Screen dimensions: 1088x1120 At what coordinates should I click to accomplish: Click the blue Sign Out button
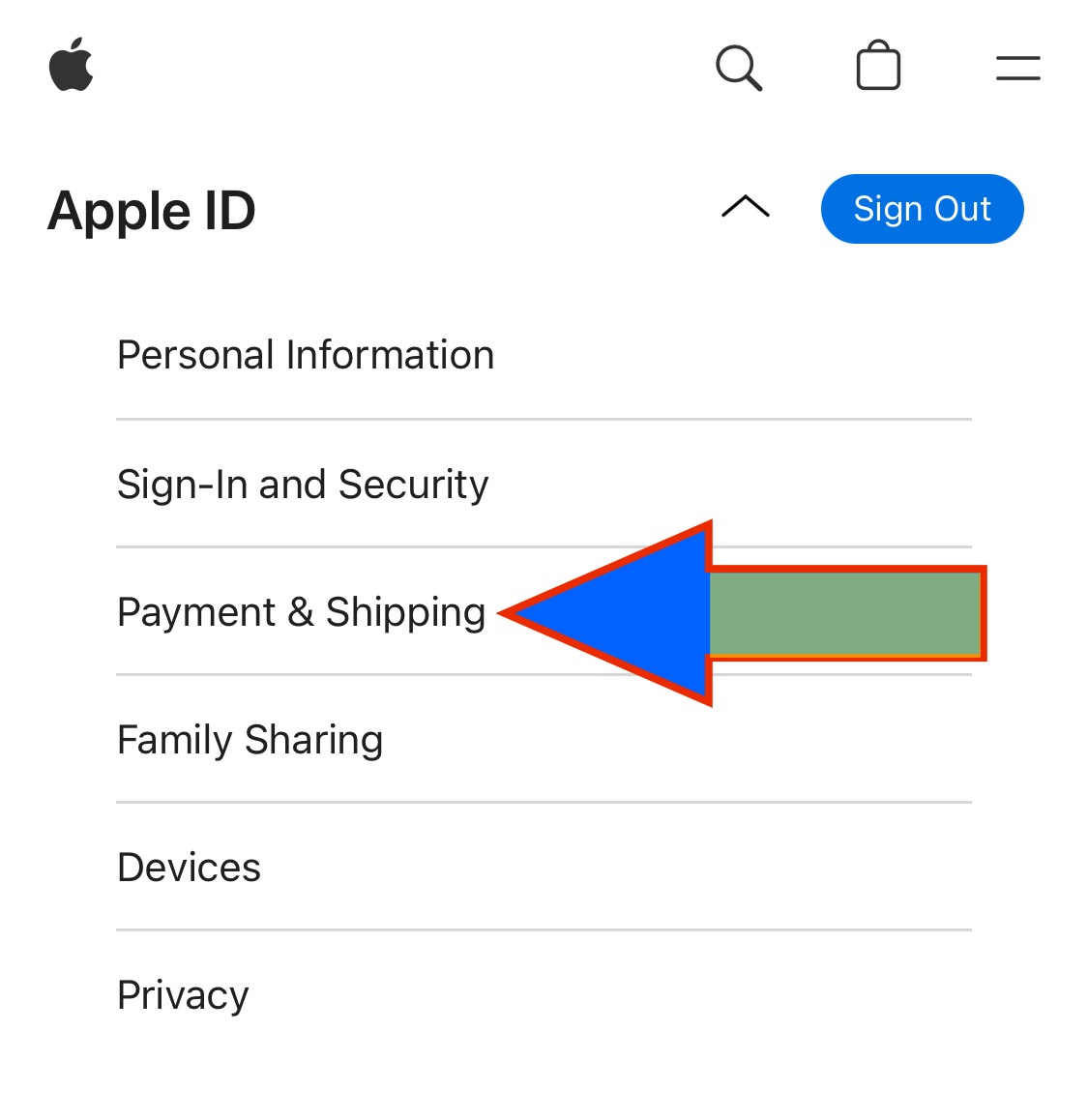pos(923,209)
